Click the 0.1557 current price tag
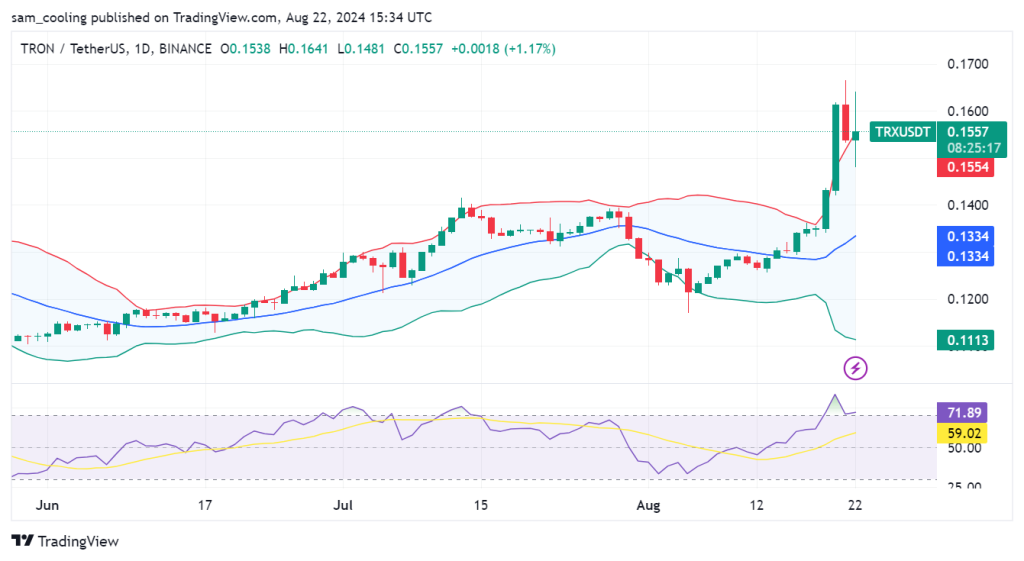The width and height of the screenshot is (1024, 561). coord(968,132)
